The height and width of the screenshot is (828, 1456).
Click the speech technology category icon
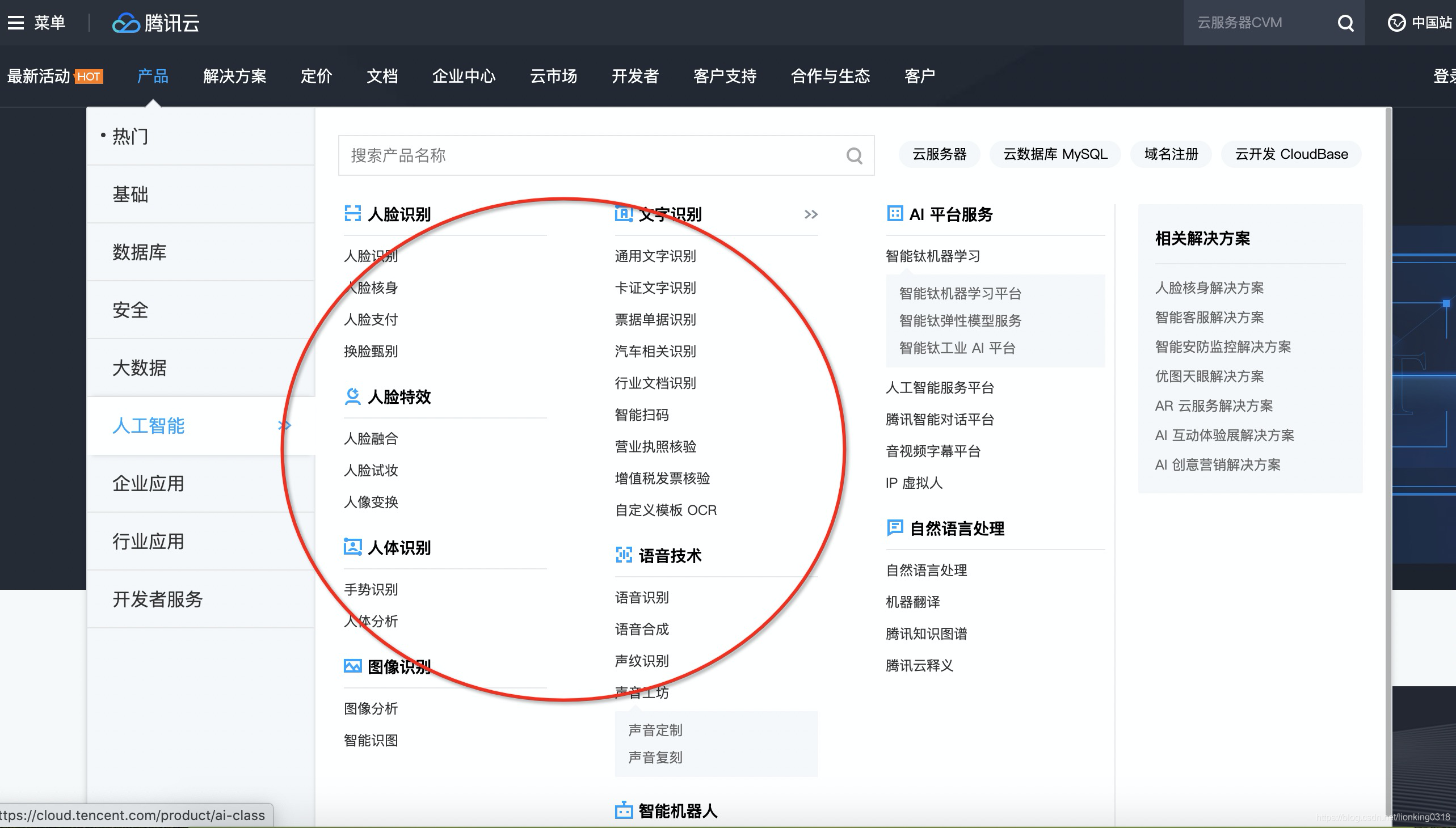[624, 555]
